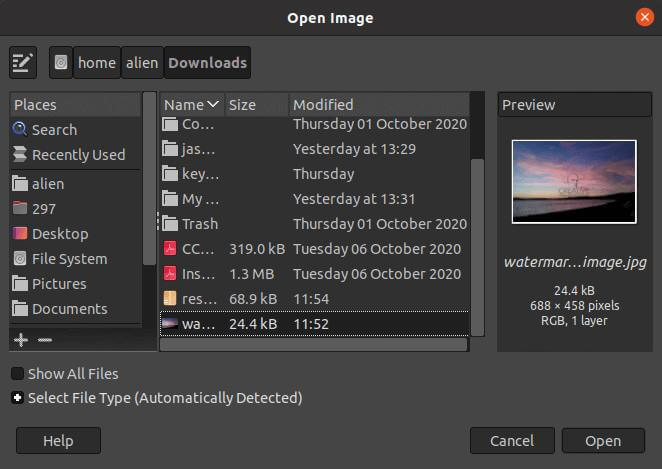Sort files by the Name column arrow
The width and height of the screenshot is (662, 469).
click(x=213, y=104)
